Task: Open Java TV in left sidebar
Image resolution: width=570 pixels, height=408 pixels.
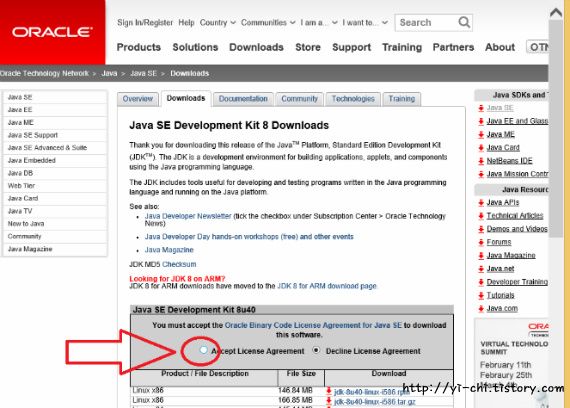Action: pos(55,211)
